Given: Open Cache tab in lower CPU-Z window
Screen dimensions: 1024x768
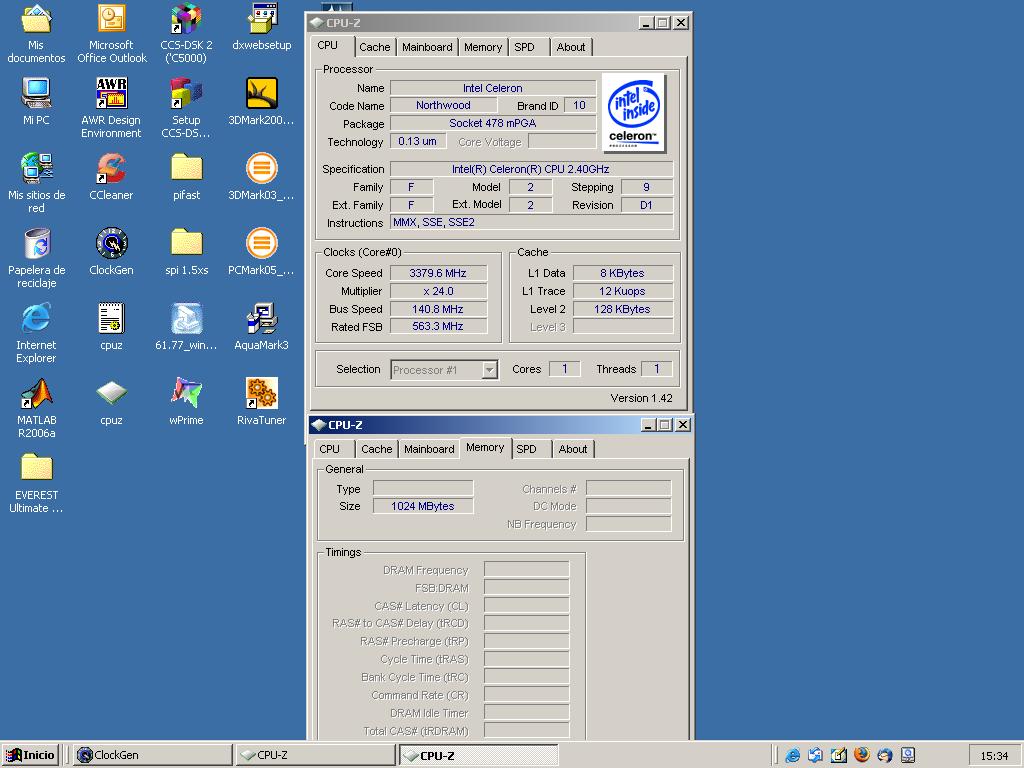Looking at the screenshot, I should coord(376,449).
